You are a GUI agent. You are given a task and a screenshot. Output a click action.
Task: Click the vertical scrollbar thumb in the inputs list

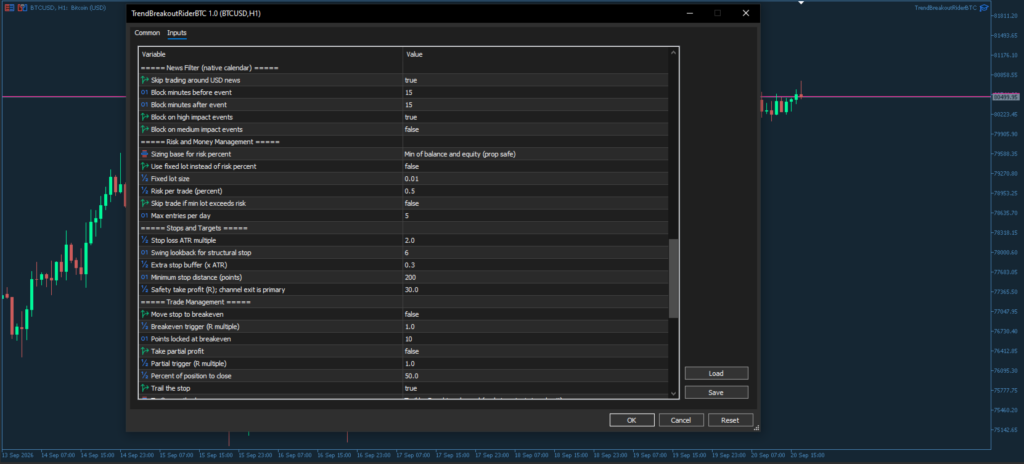674,278
